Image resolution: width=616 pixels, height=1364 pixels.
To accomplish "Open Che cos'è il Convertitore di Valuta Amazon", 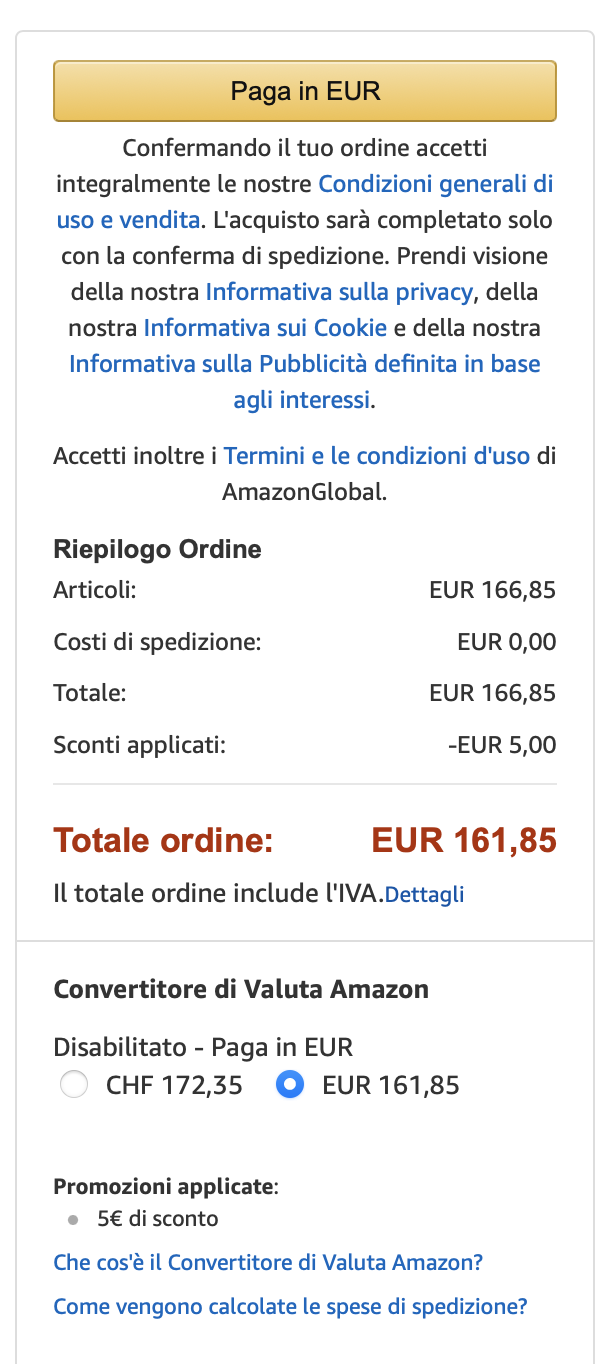I will click(268, 1263).
